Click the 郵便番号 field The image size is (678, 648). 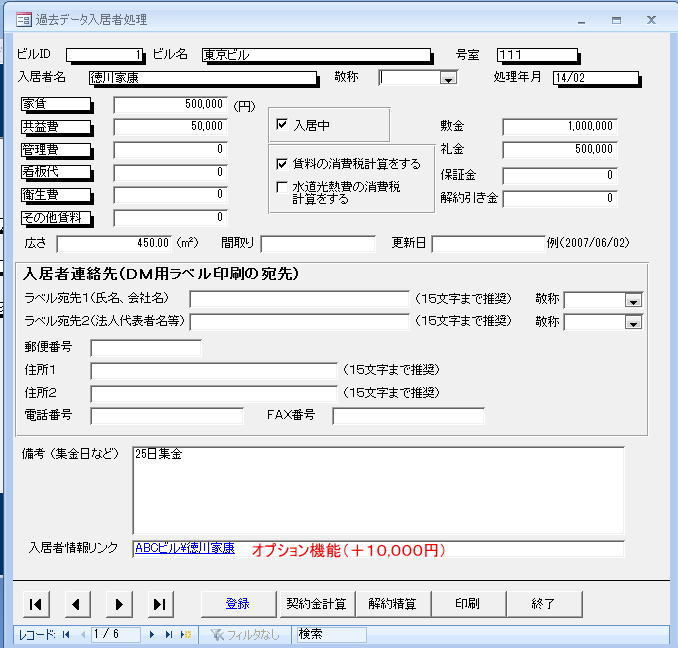point(146,348)
